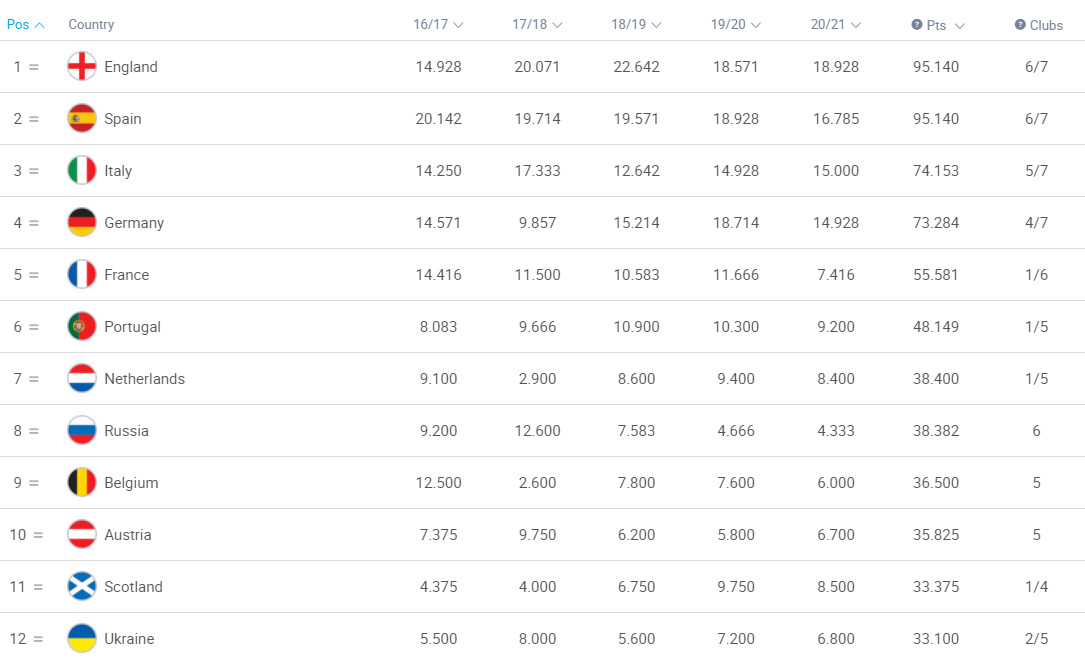Sort by the 18/19 season column
This screenshot has height=660, width=1085.
[636, 24]
